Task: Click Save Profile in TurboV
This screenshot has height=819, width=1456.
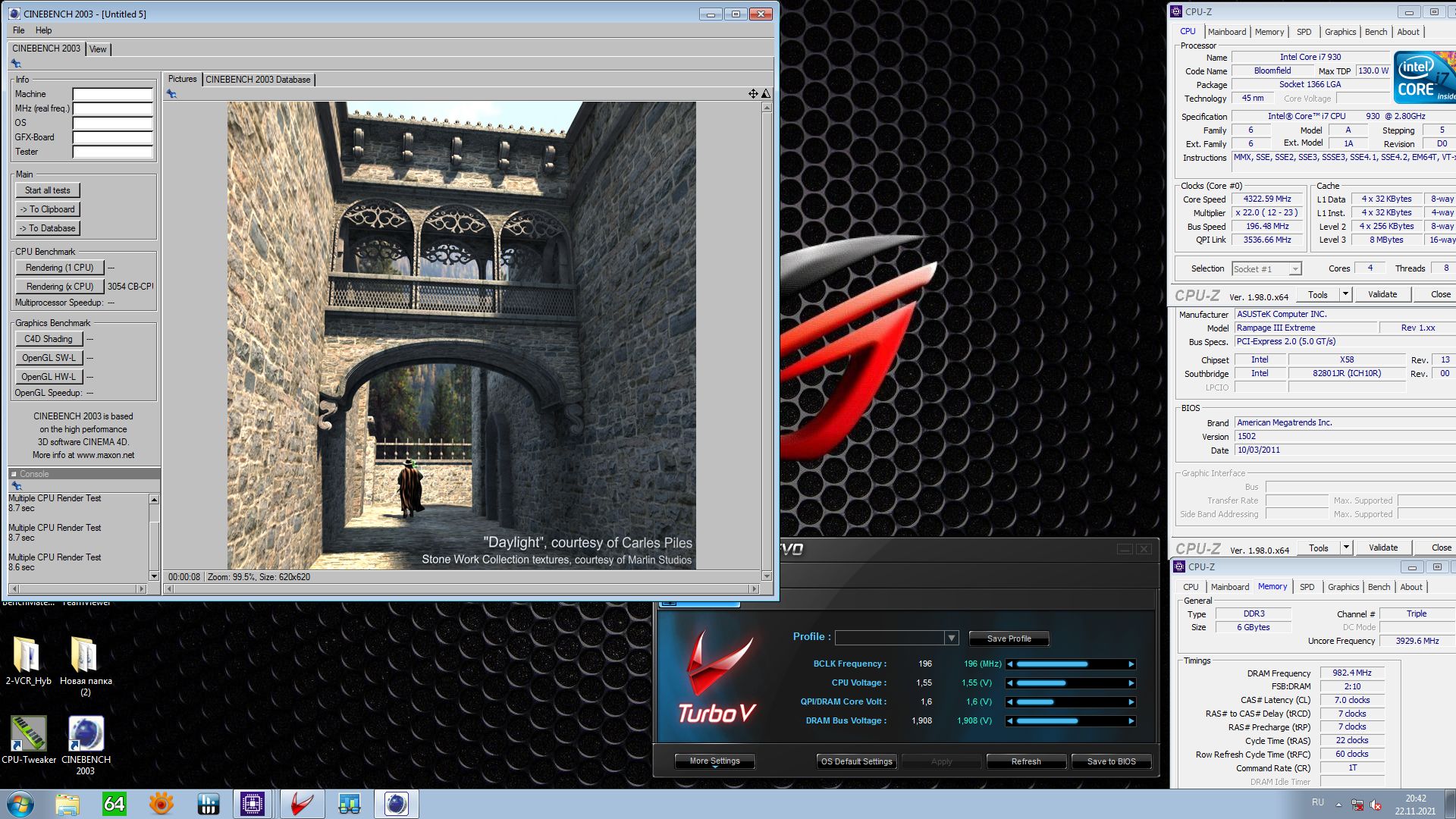Action: pos(1009,639)
